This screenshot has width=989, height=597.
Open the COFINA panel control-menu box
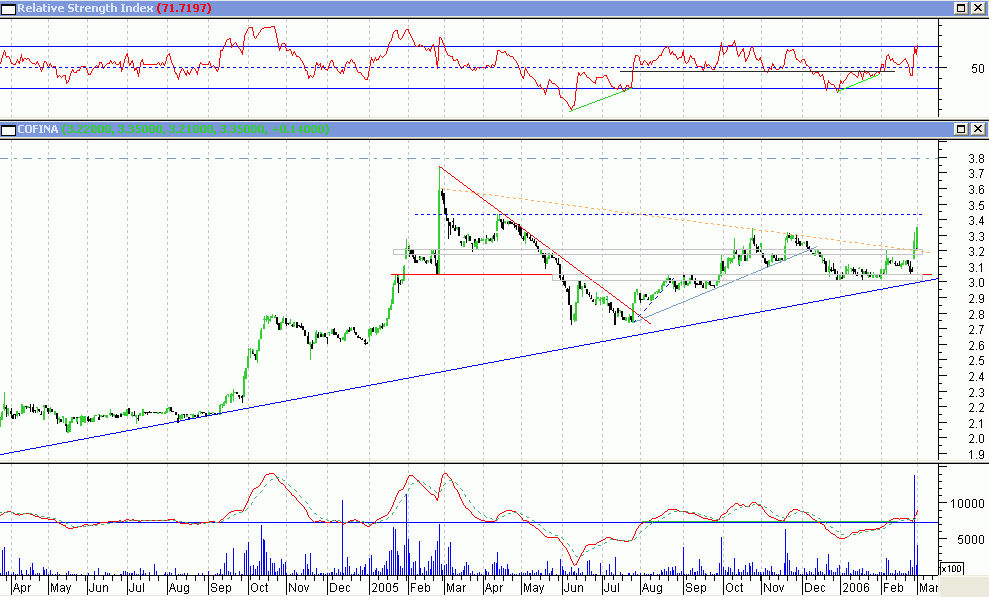[7, 129]
